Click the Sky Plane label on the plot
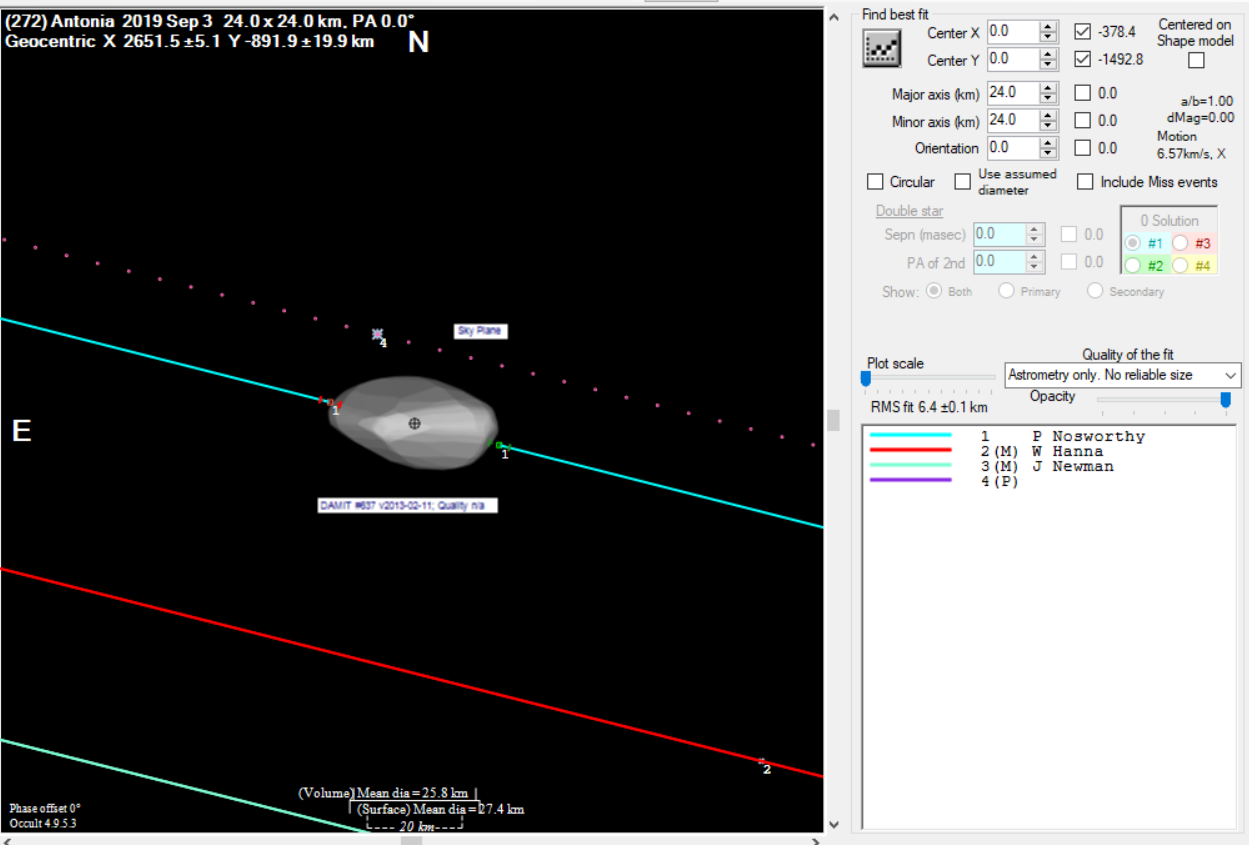Screen dimensions: 1249x845 (480, 331)
